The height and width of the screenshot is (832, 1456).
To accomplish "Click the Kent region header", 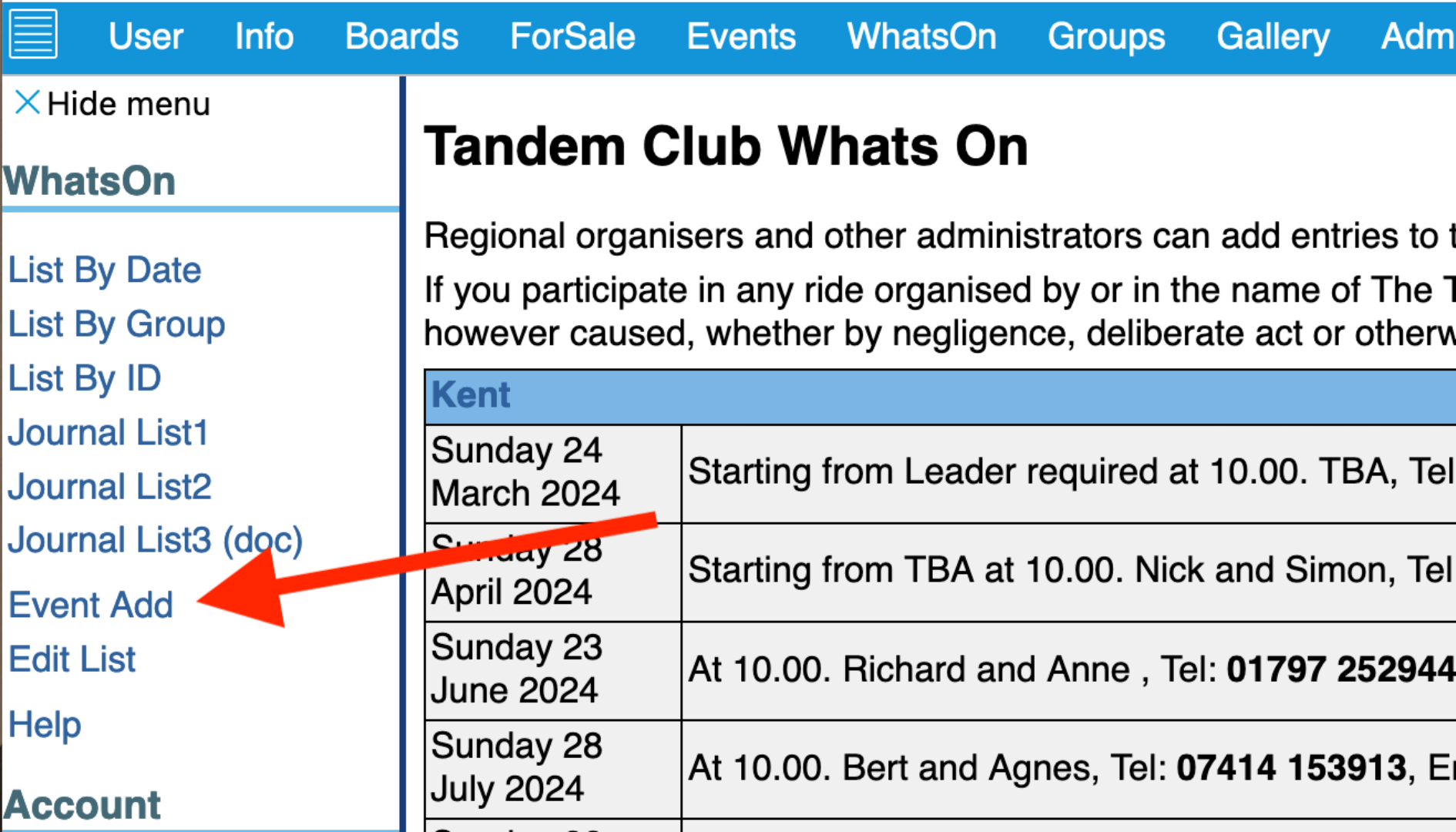I will coord(940,396).
